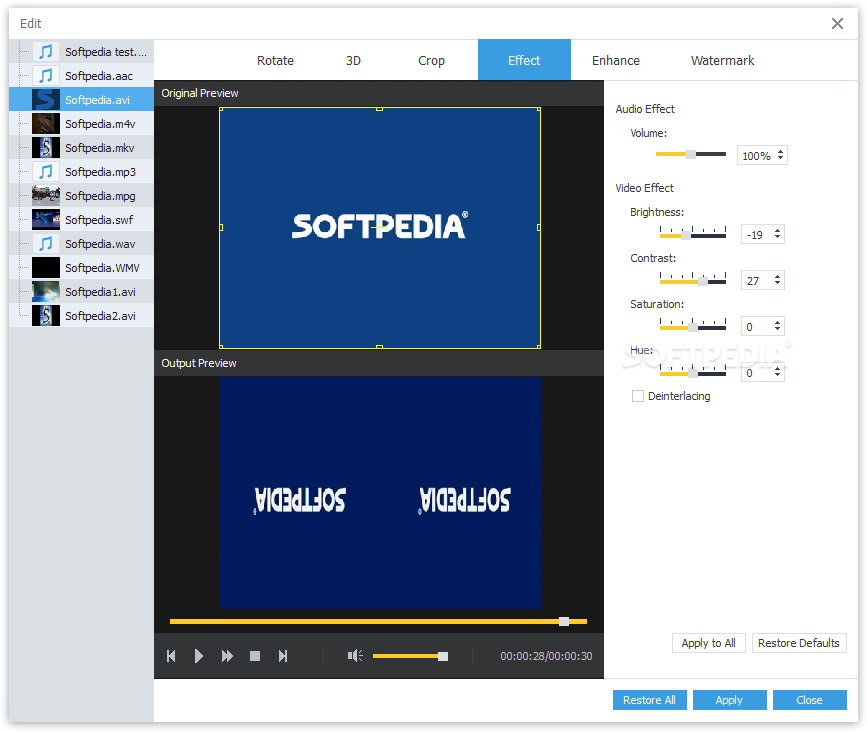
Task: Play the video preview
Action: pyautogui.click(x=199, y=656)
